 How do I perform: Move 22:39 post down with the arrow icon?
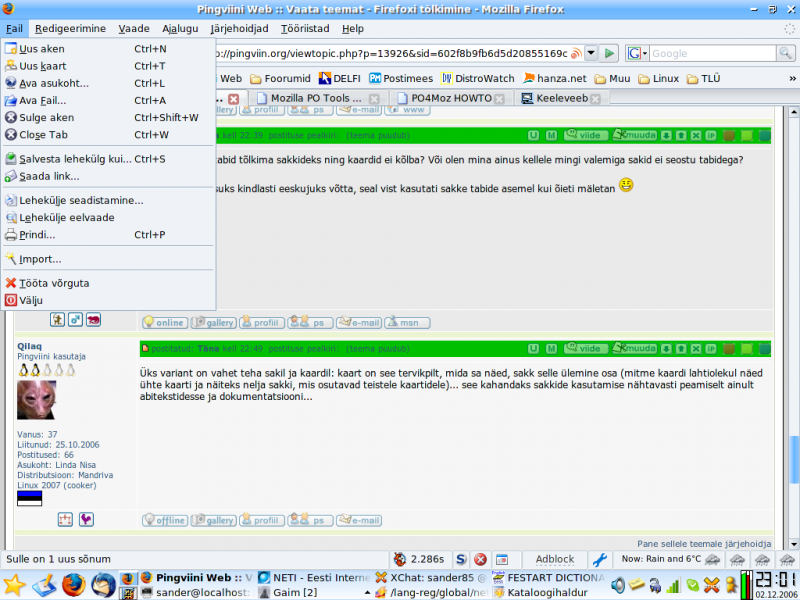coord(666,135)
